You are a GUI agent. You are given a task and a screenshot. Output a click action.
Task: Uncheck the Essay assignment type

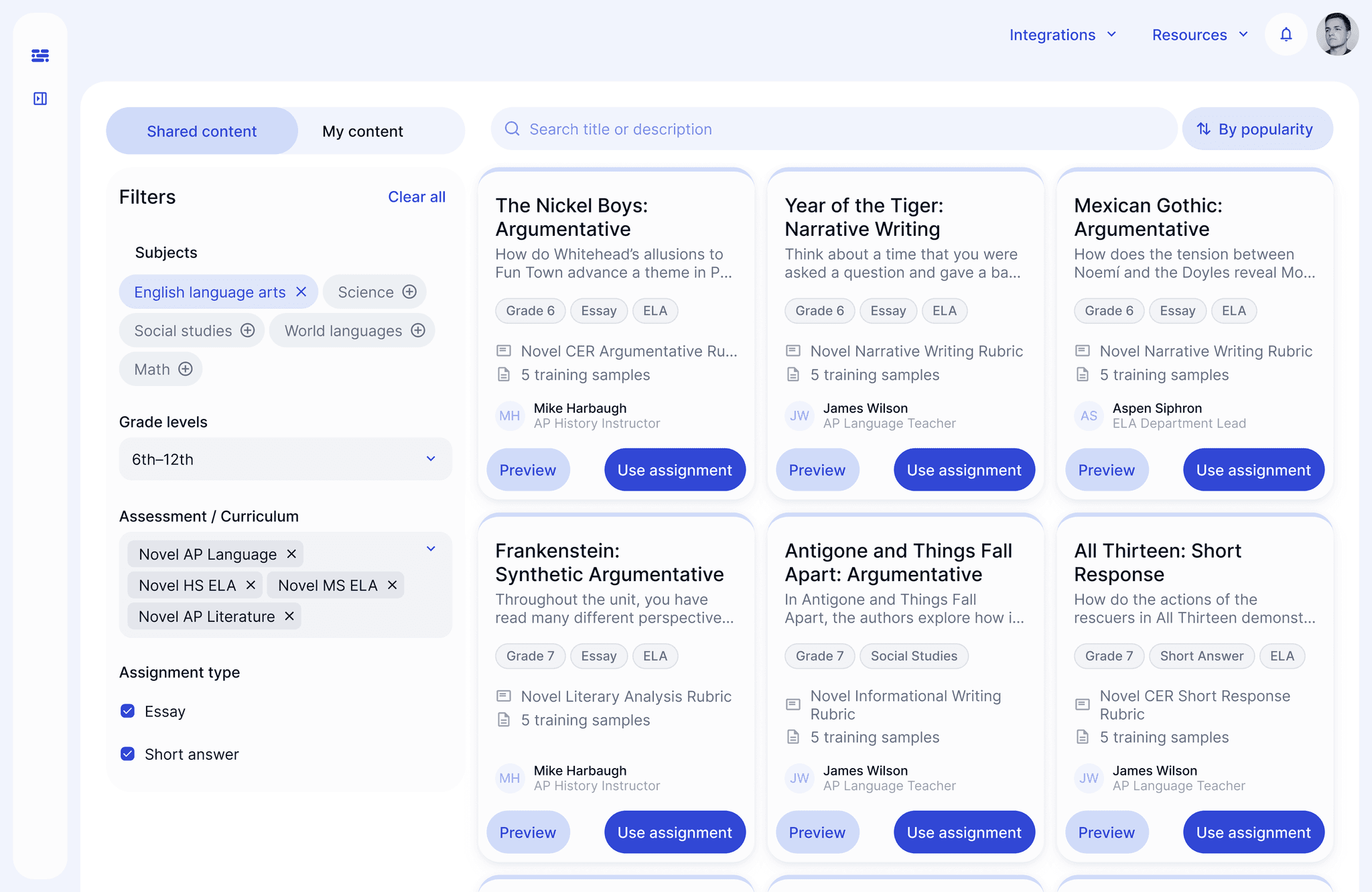tap(128, 711)
